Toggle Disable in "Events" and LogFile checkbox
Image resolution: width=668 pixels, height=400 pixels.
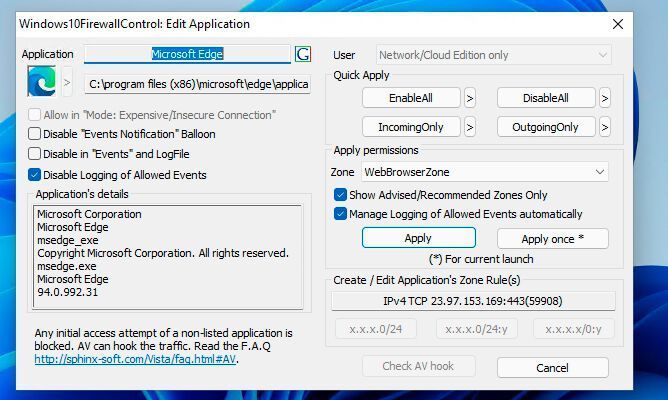35,153
